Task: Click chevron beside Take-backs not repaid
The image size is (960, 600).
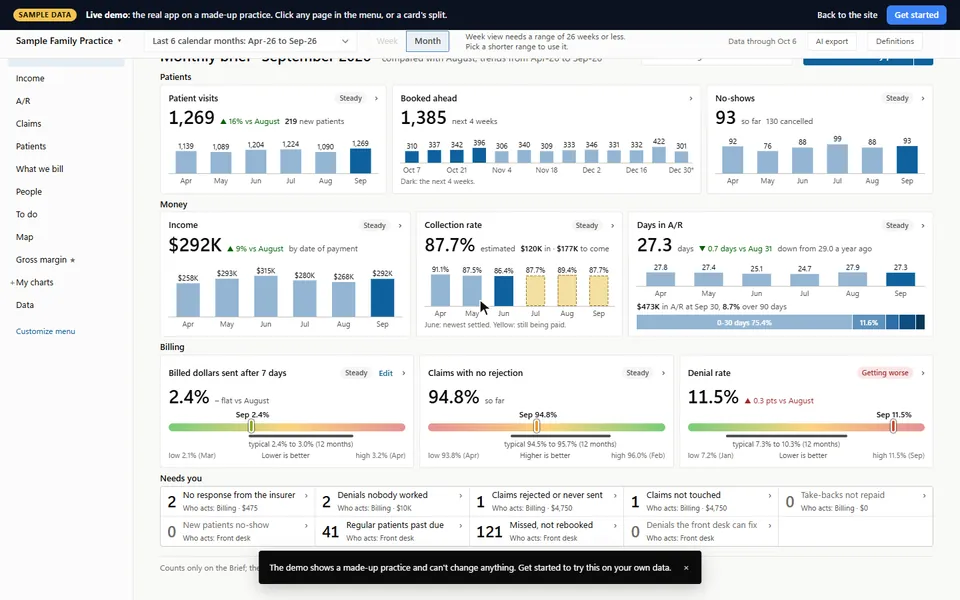Action: click(x=924, y=495)
